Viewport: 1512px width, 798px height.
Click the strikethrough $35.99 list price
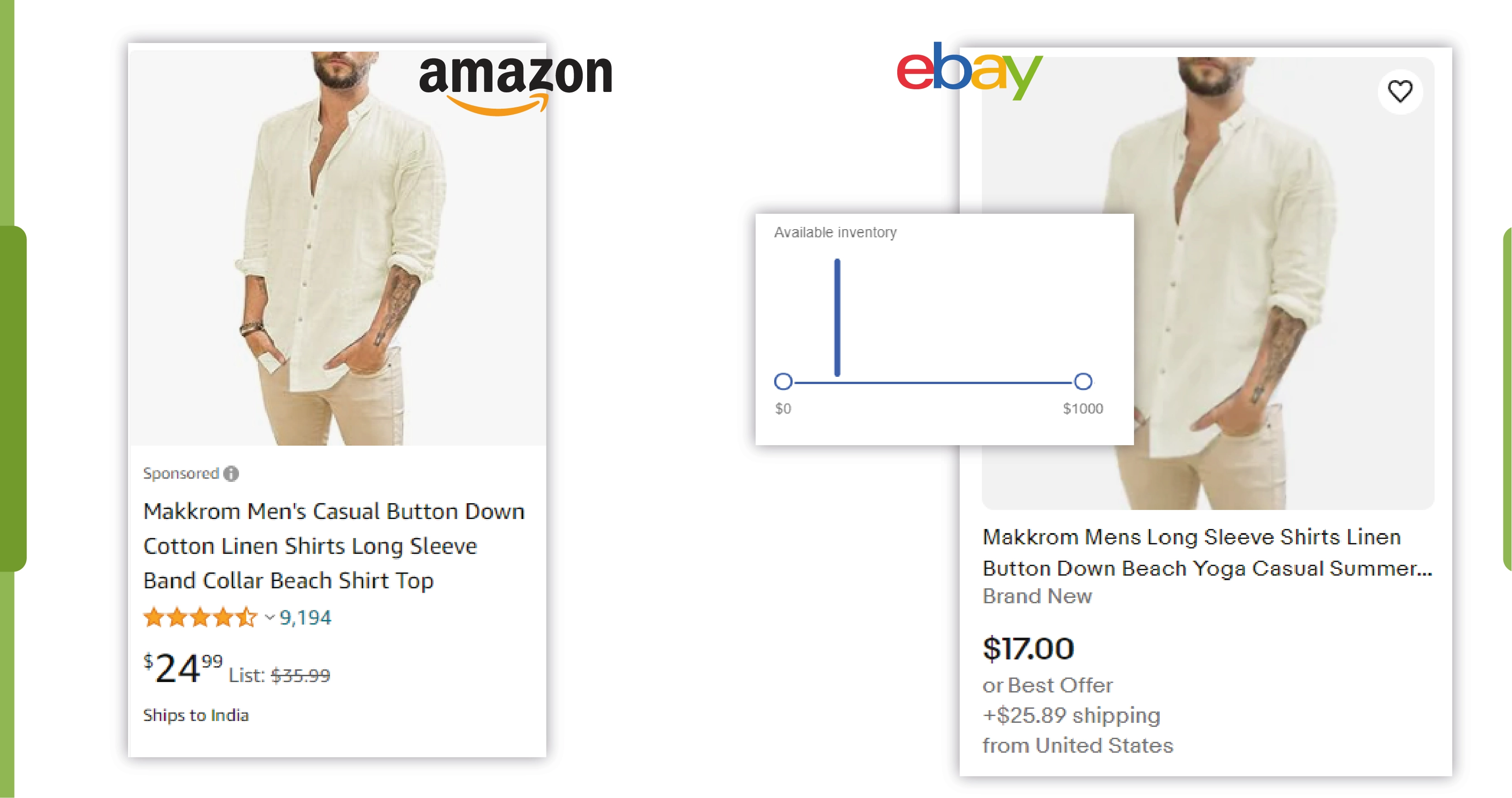click(x=301, y=675)
